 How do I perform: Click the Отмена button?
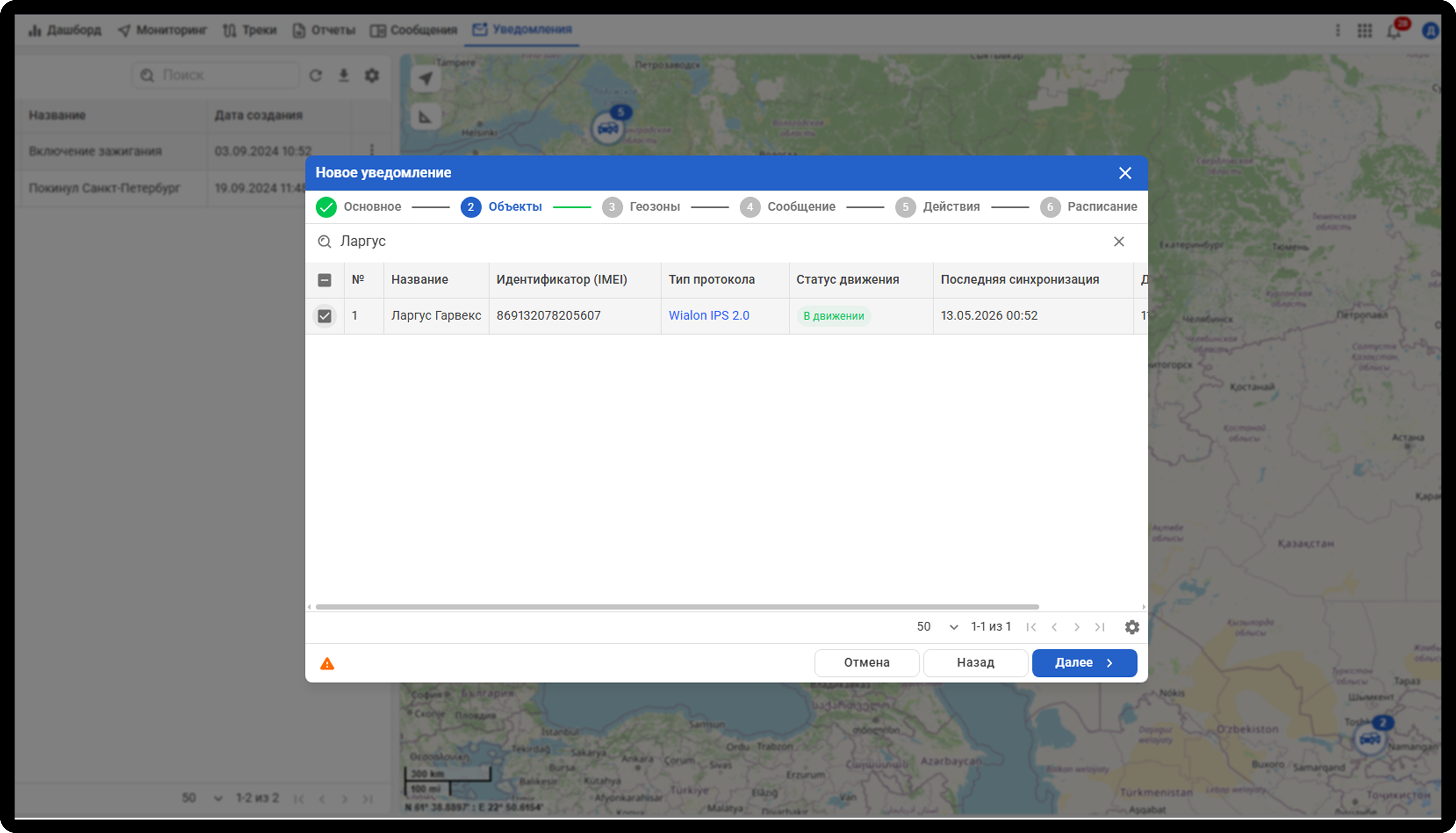[x=867, y=663]
